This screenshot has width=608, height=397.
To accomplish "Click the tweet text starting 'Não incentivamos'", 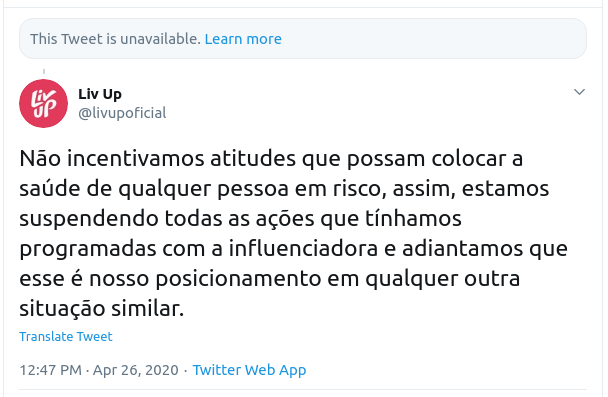I will coord(294,233).
